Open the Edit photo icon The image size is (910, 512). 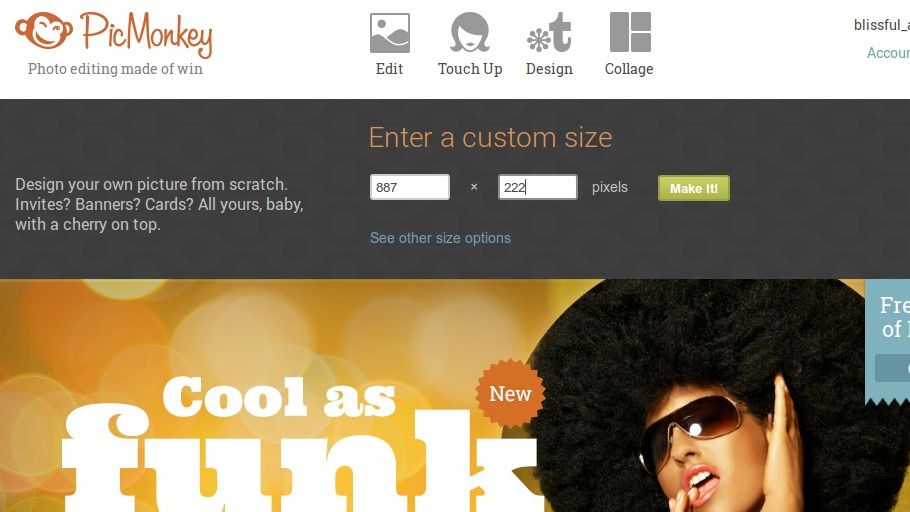[x=389, y=33]
